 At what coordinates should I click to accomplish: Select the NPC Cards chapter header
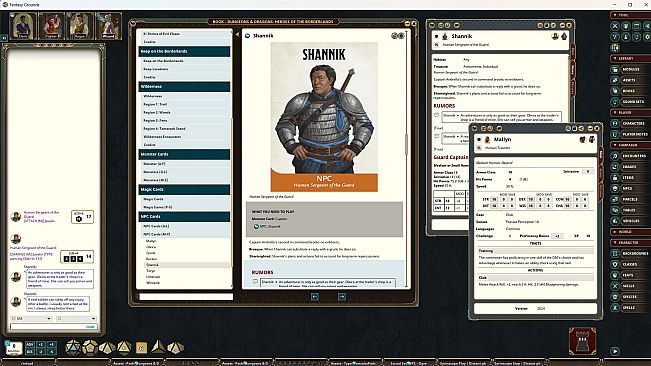(184, 217)
